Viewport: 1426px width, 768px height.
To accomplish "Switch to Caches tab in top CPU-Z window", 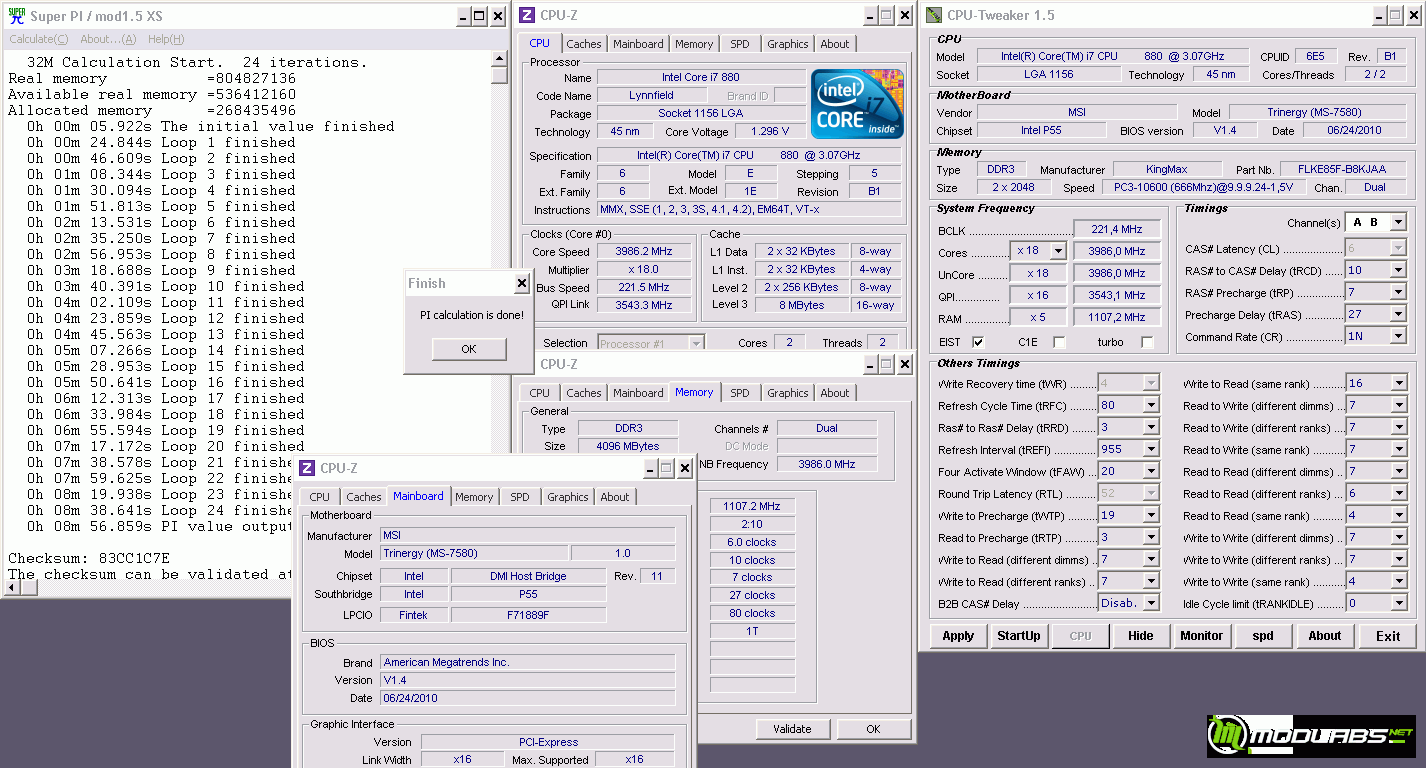I will click(584, 44).
